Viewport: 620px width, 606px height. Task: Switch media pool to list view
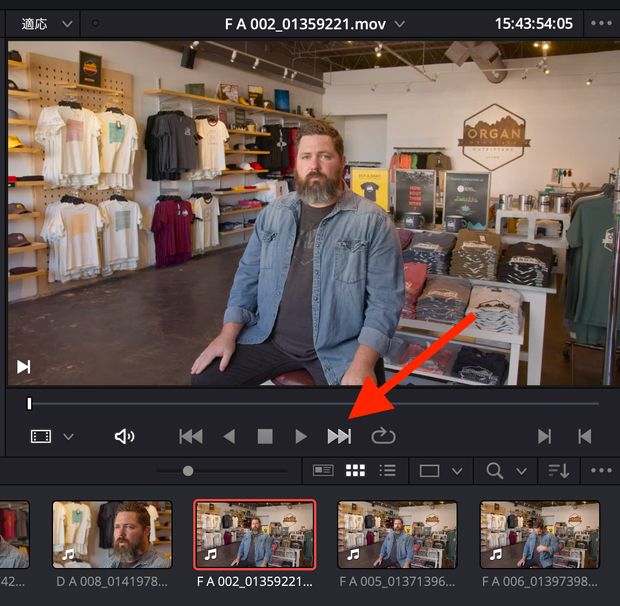(388, 470)
